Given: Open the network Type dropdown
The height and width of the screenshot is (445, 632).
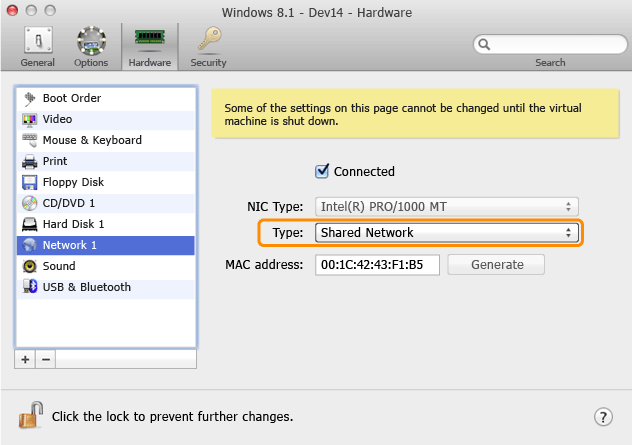Looking at the screenshot, I should 447,233.
